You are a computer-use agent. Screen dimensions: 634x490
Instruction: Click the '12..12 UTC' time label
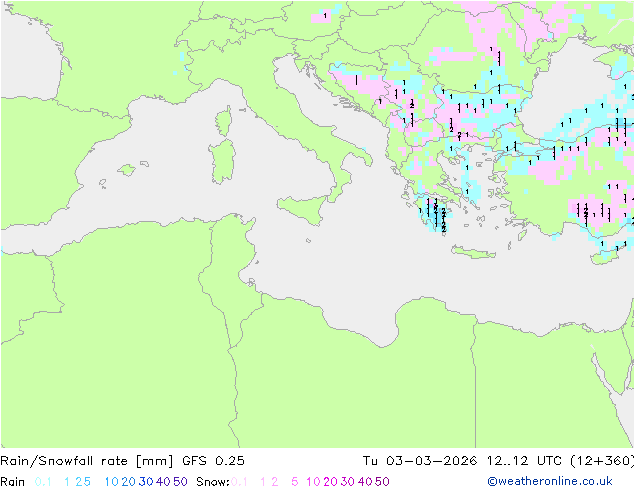tap(524, 461)
